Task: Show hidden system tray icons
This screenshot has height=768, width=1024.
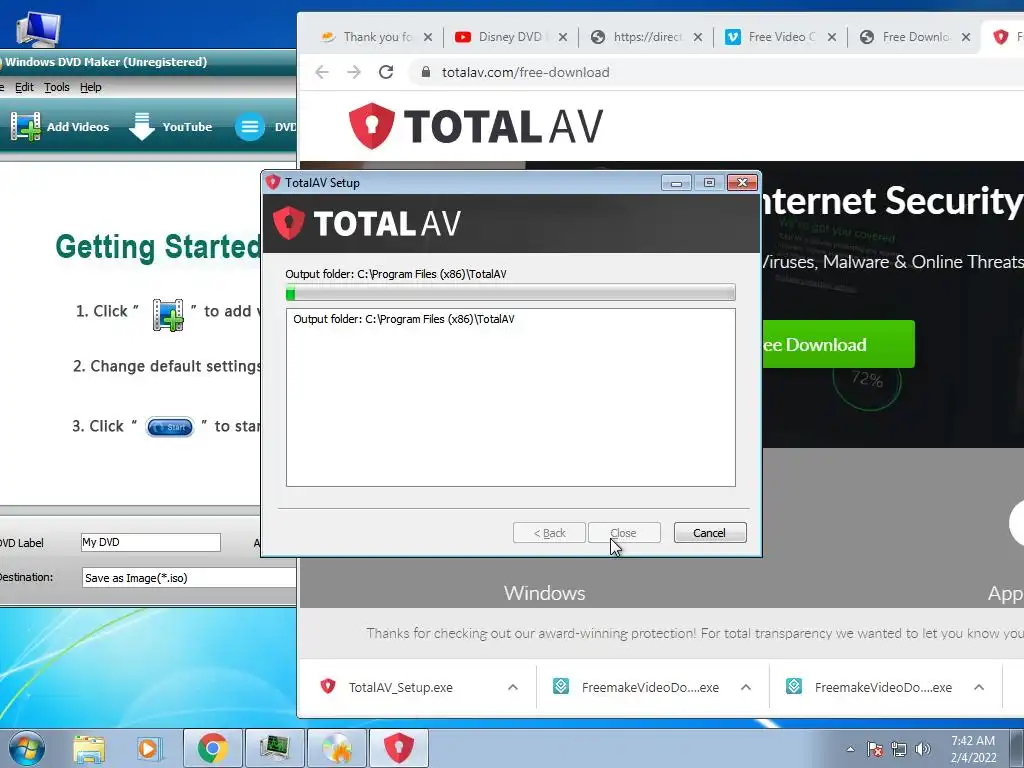Action: click(x=850, y=749)
